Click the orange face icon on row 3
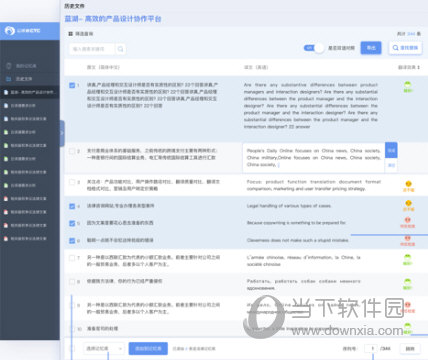The image size is (428, 360). click(408, 184)
